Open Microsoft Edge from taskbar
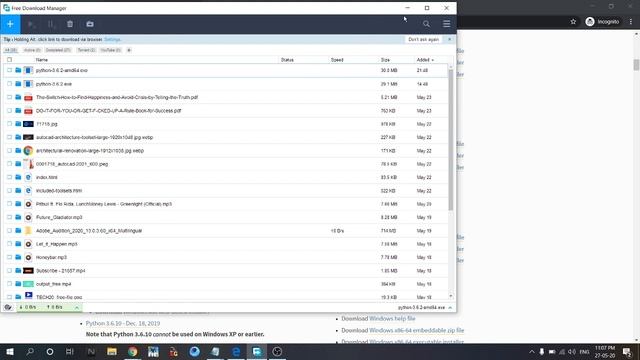Viewport: 640px width, 360px height. click(x=236, y=351)
